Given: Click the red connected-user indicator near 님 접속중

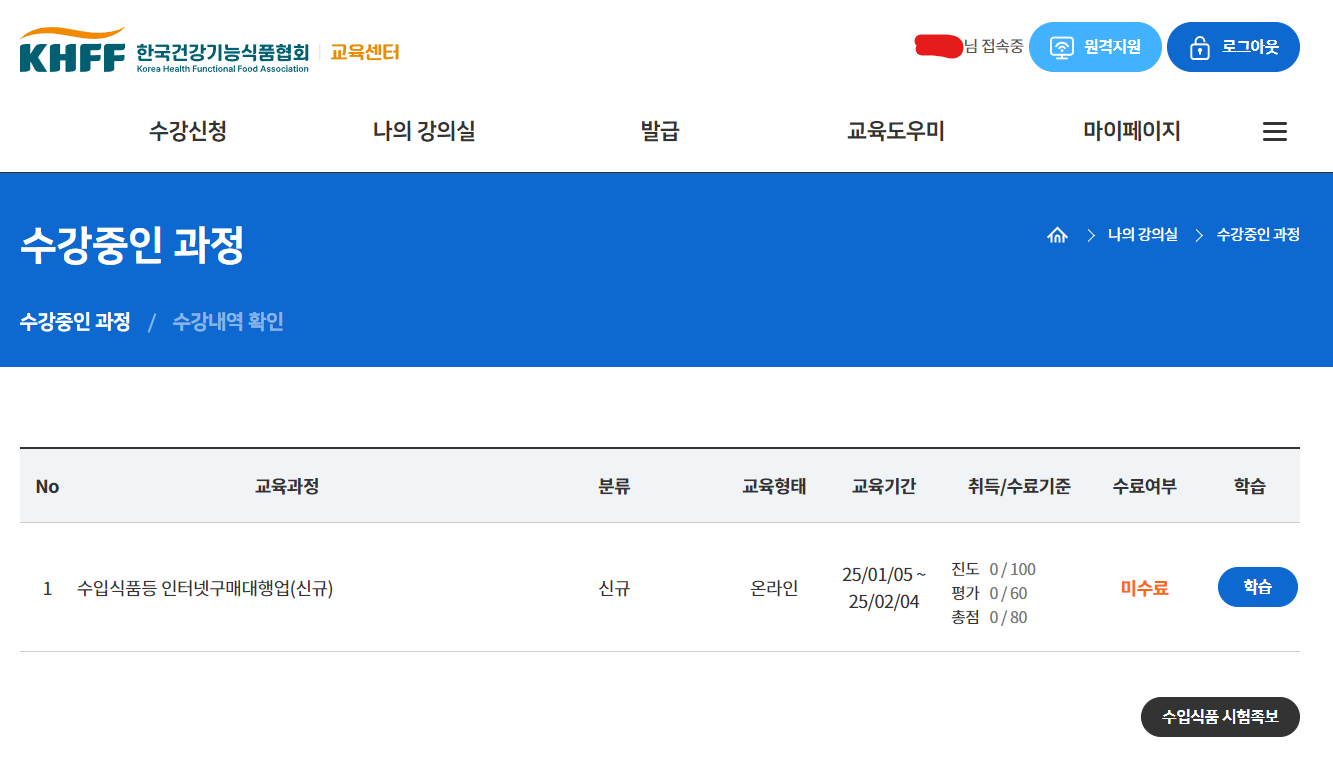Looking at the screenshot, I should coord(938,44).
